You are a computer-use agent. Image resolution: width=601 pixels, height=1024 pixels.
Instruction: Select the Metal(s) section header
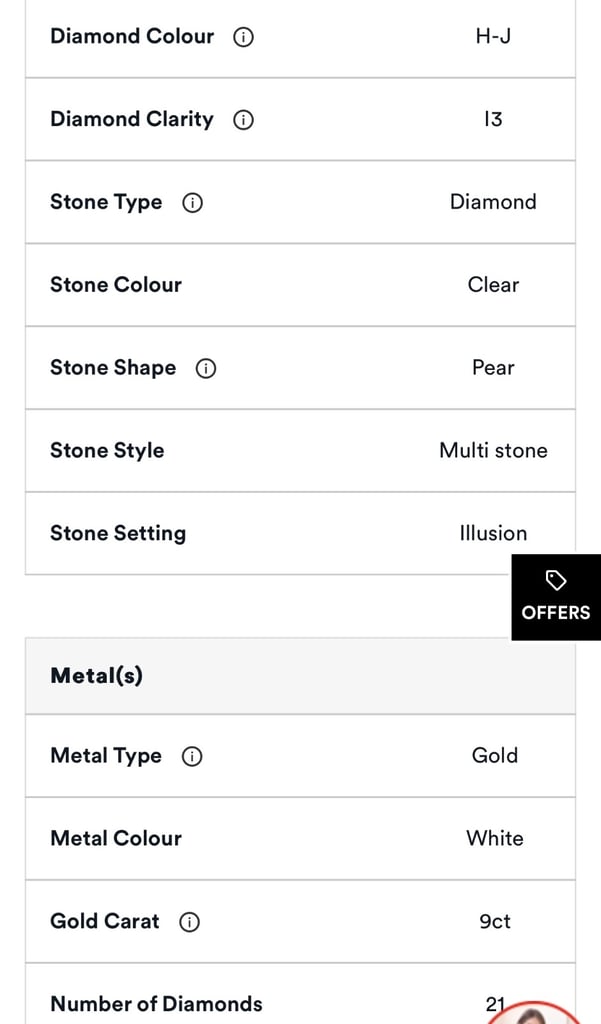point(97,676)
